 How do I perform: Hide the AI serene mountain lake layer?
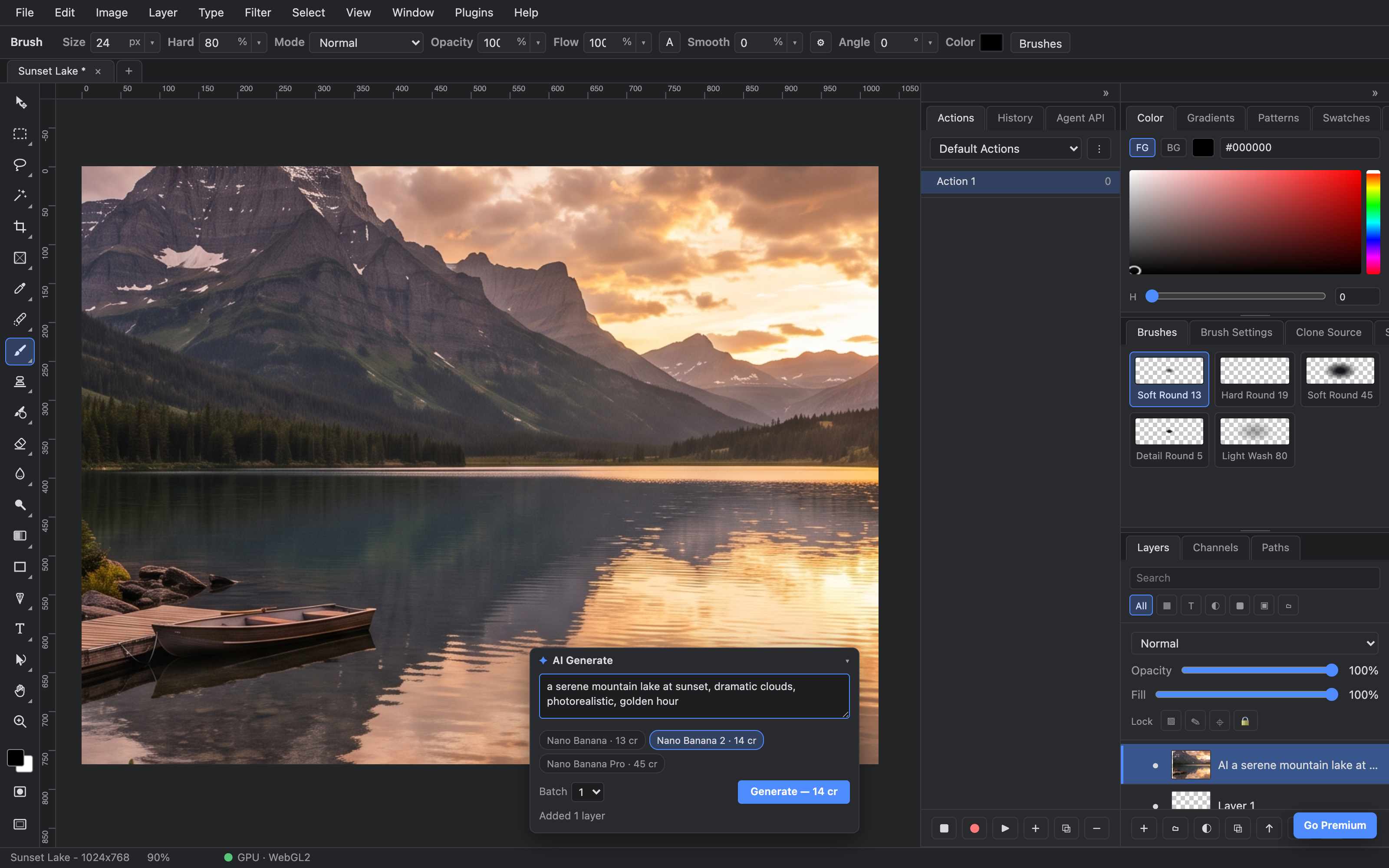1155,765
